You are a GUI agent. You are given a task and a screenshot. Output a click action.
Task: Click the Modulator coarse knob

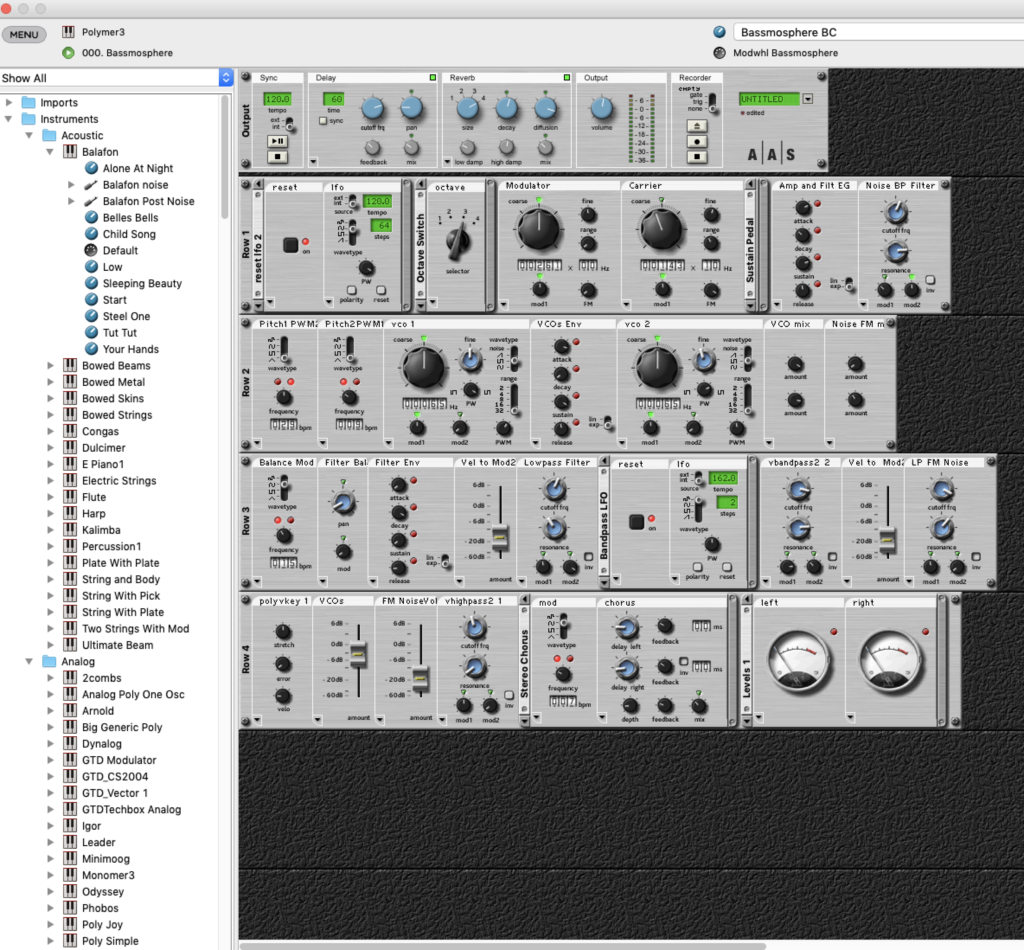[x=539, y=228]
